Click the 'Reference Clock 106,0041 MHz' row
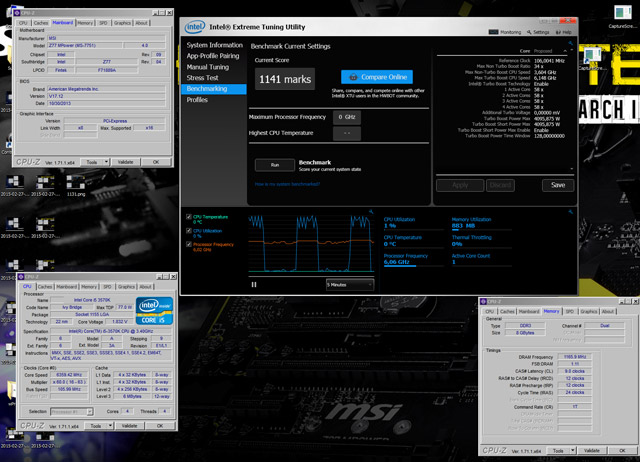This screenshot has height=462, width=640. (532, 60)
